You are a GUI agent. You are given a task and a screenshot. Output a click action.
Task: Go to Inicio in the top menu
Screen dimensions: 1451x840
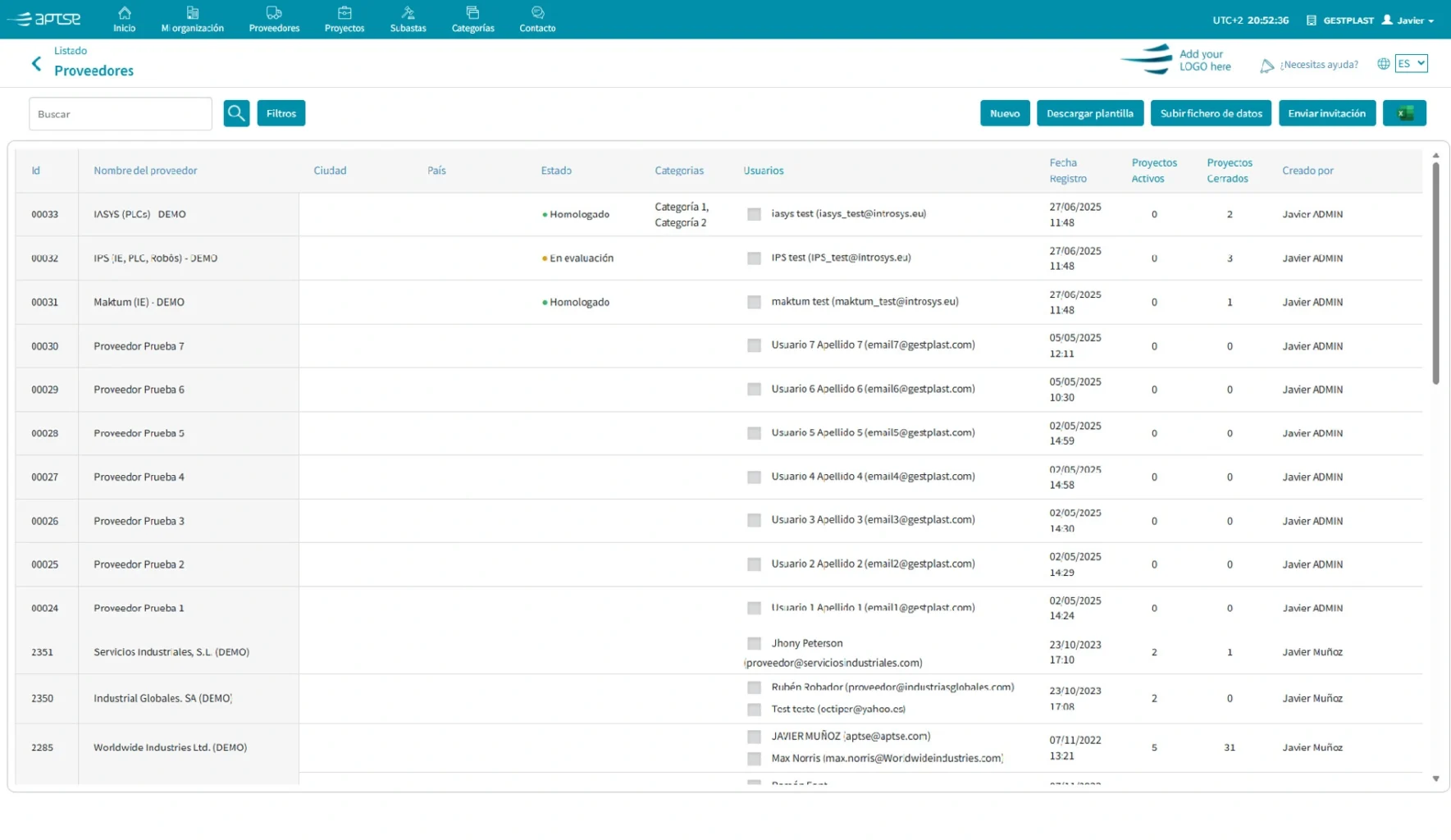click(x=124, y=14)
